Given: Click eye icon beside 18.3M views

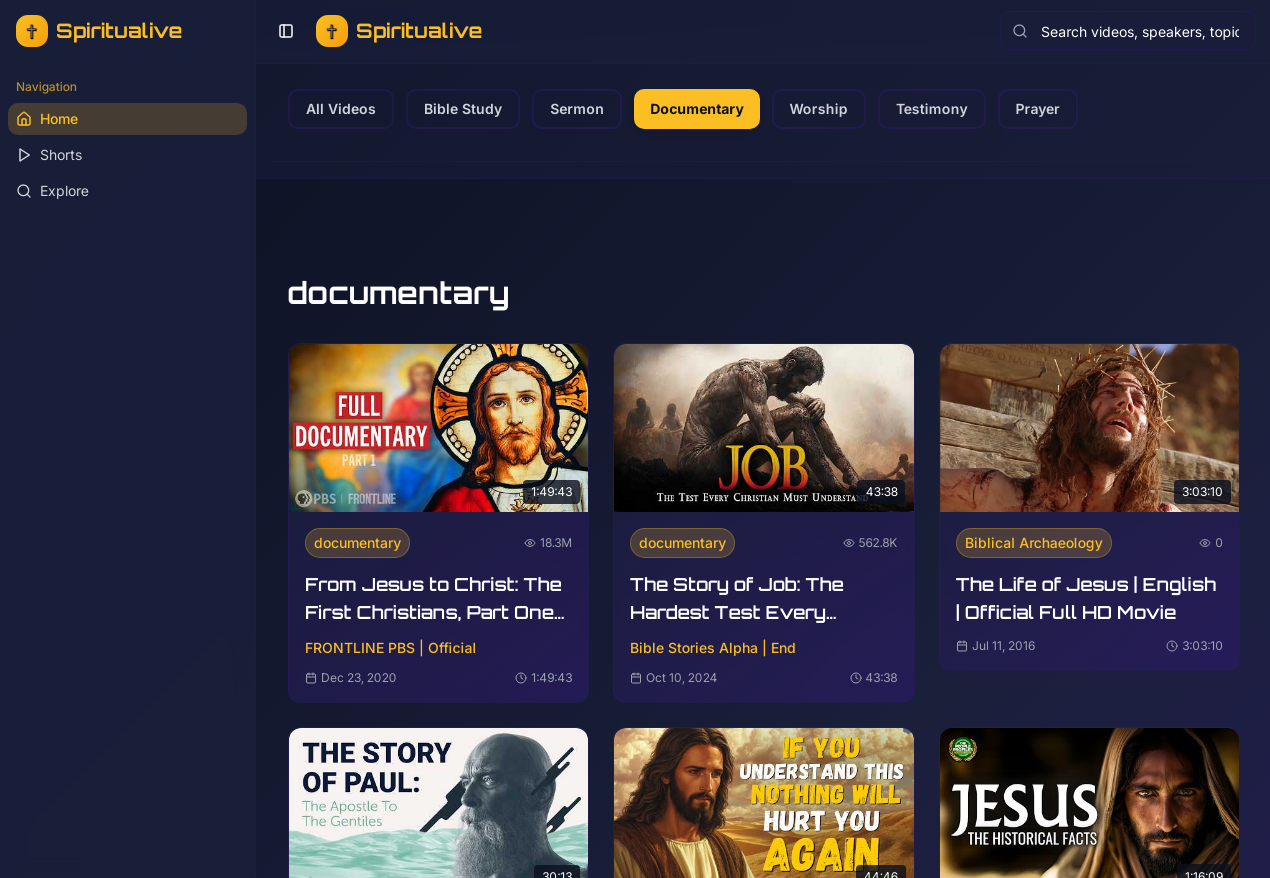Looking at the screenshot, I should [x=530, y=543].
